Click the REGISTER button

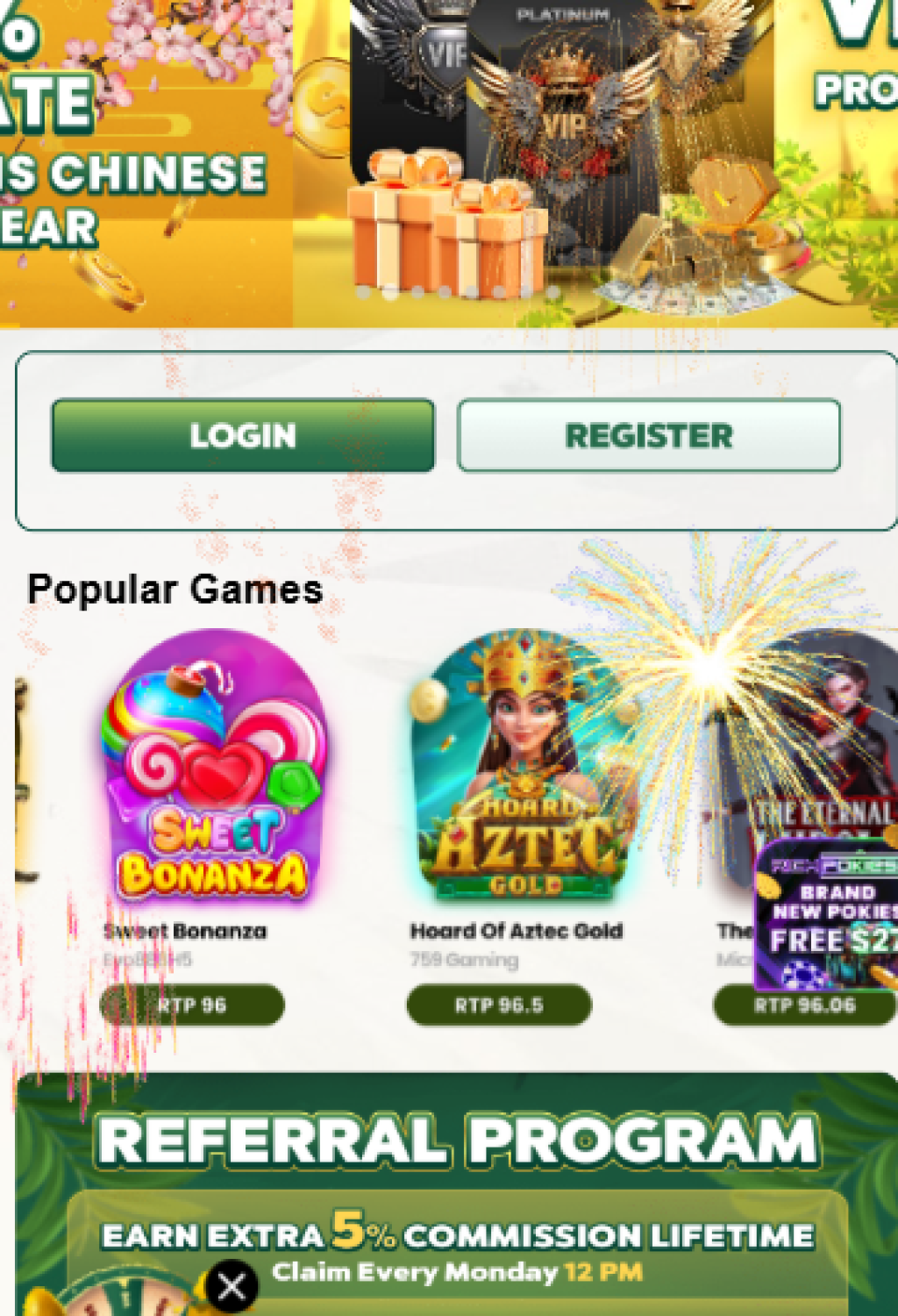click(649, 436)
